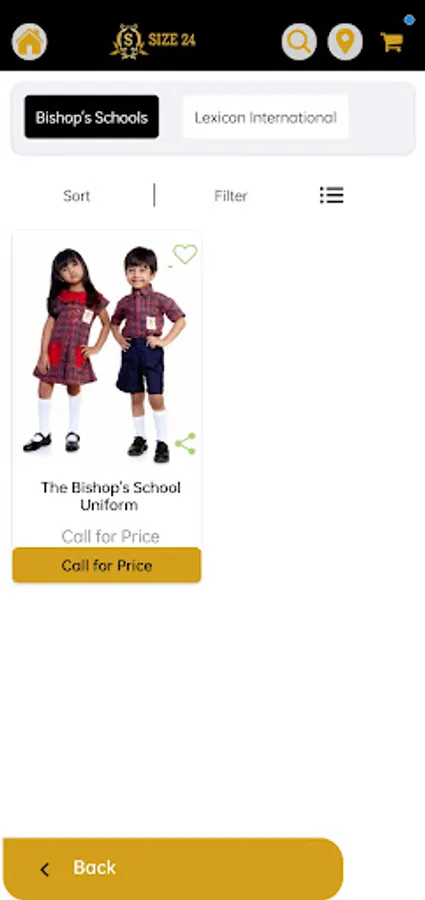This screenshot has height=900, width=425.
Task: Tap the Size 24 logo
Action: 153,41
